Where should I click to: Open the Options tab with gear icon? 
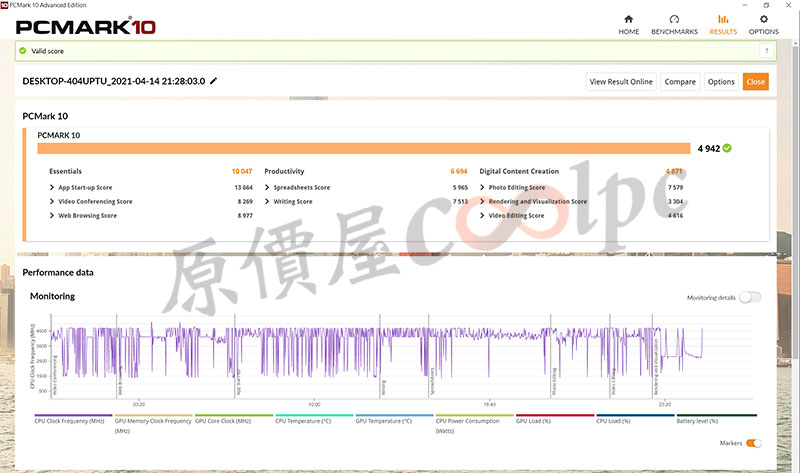click(x=763, y=24)
